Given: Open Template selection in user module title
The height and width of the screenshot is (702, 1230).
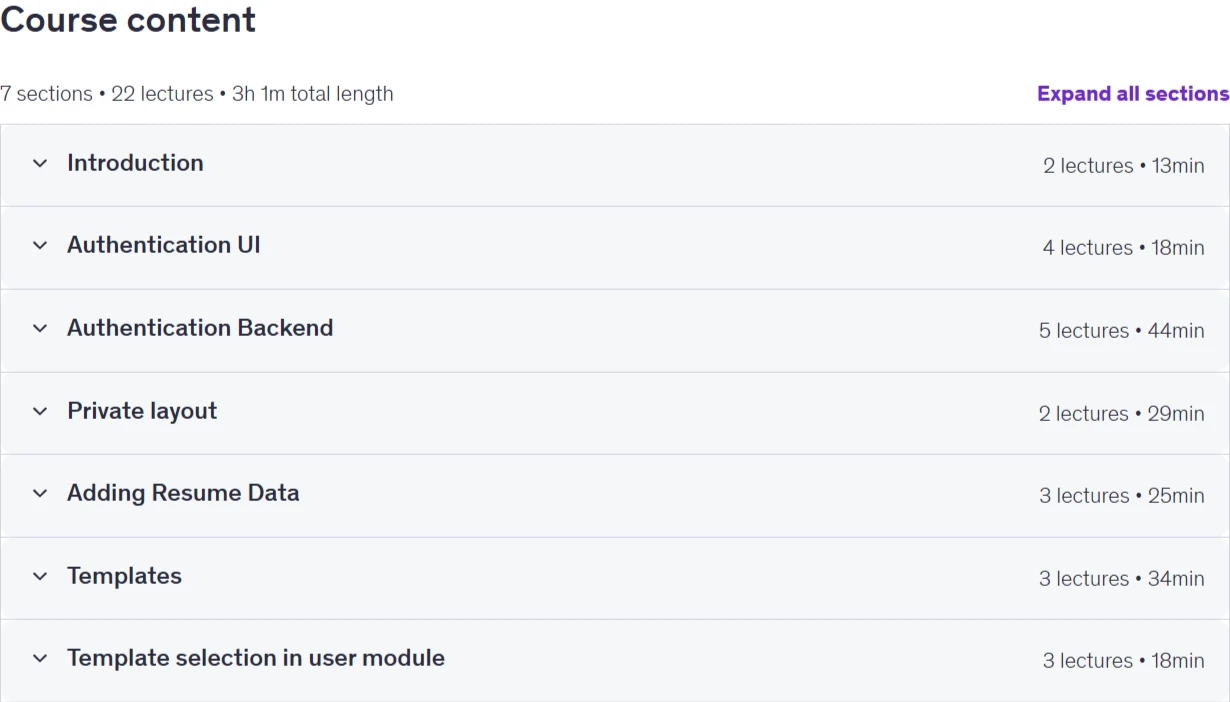Looking at the screenshot, I should pyautogui.click(x=256, y=658).
